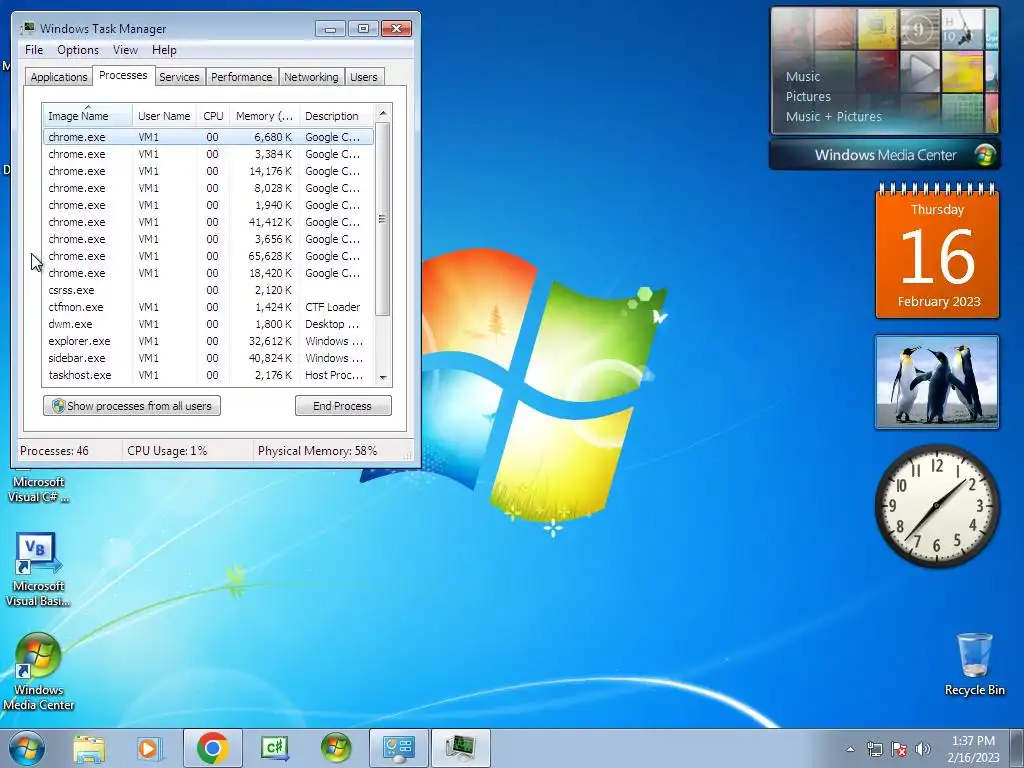
Task: Select Windows Media Center desktop shortcut
Action: tap(38, 671)
